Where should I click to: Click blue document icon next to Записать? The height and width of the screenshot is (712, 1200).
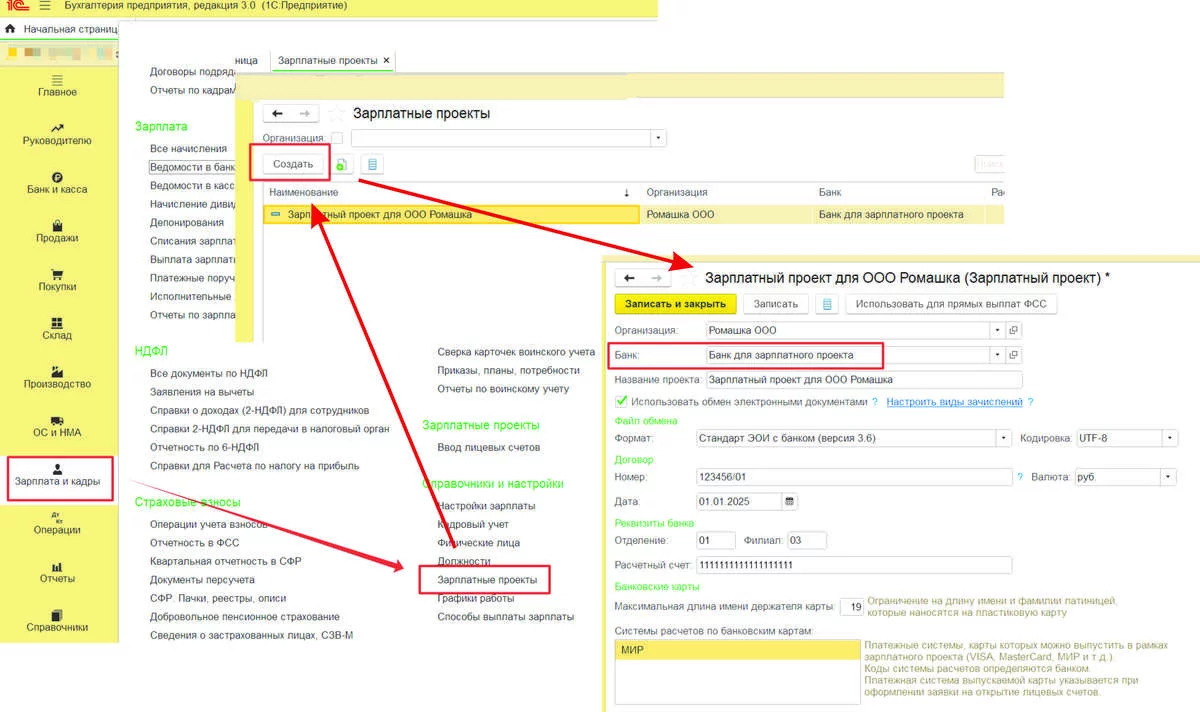(826, 304)
